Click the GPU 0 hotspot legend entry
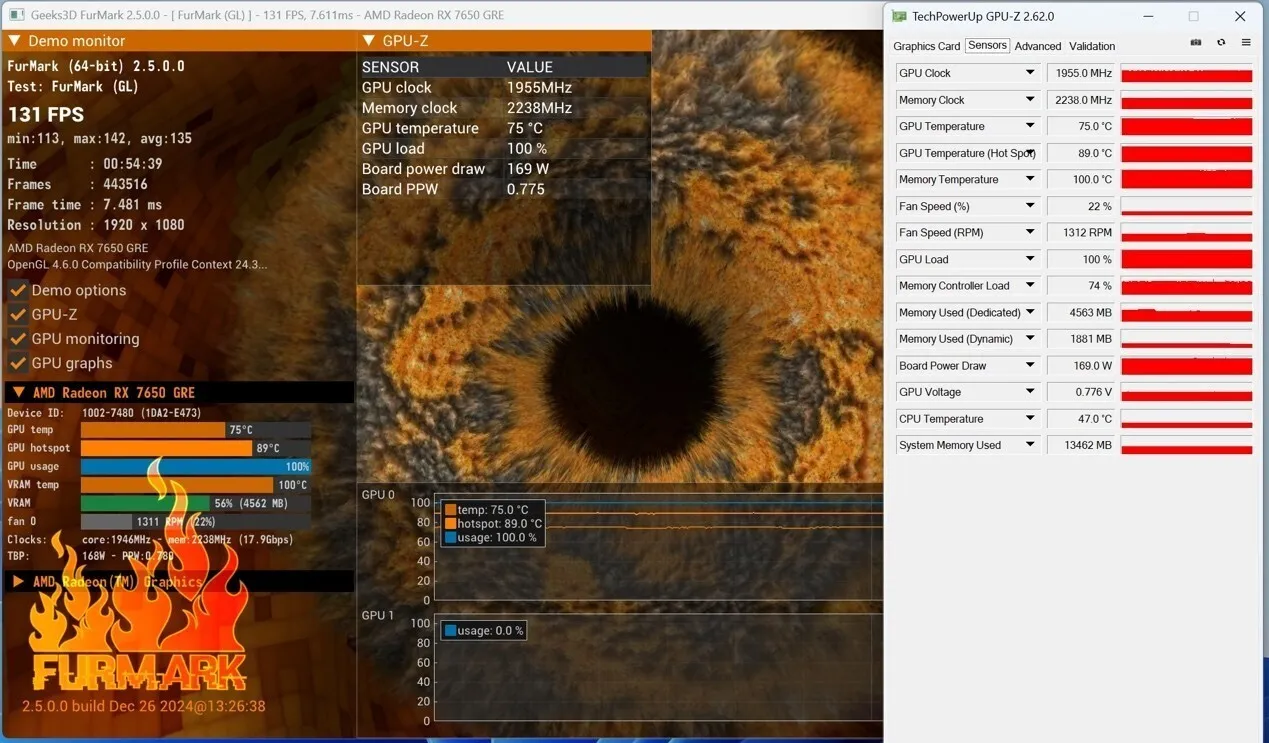1269x743 pixels. (494, 524)
